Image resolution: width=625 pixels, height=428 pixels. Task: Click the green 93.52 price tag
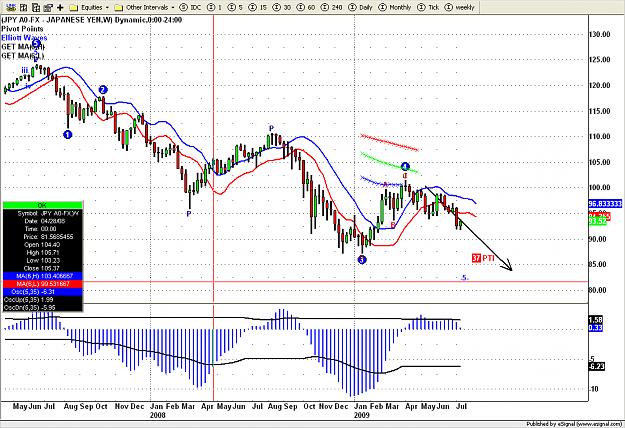click(597, 221)
